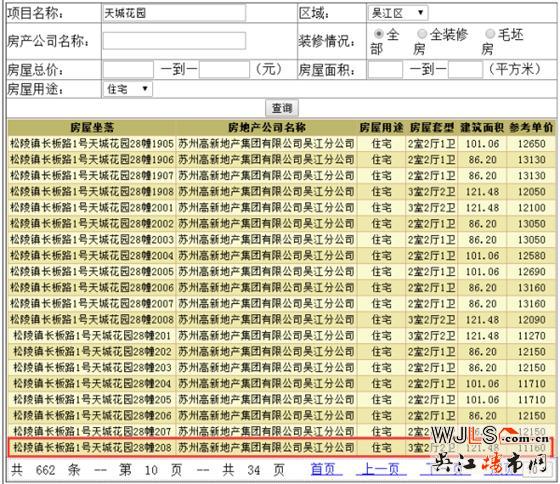Click the 参考单价 column header

point(531,128)
